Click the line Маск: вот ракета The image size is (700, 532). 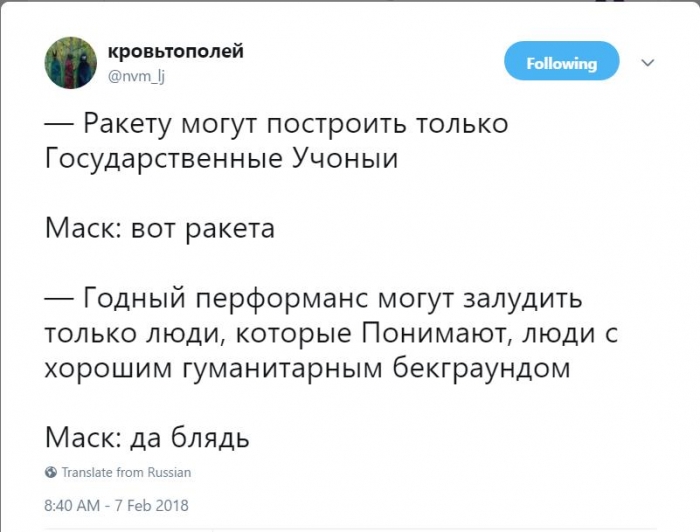[160, 229]
